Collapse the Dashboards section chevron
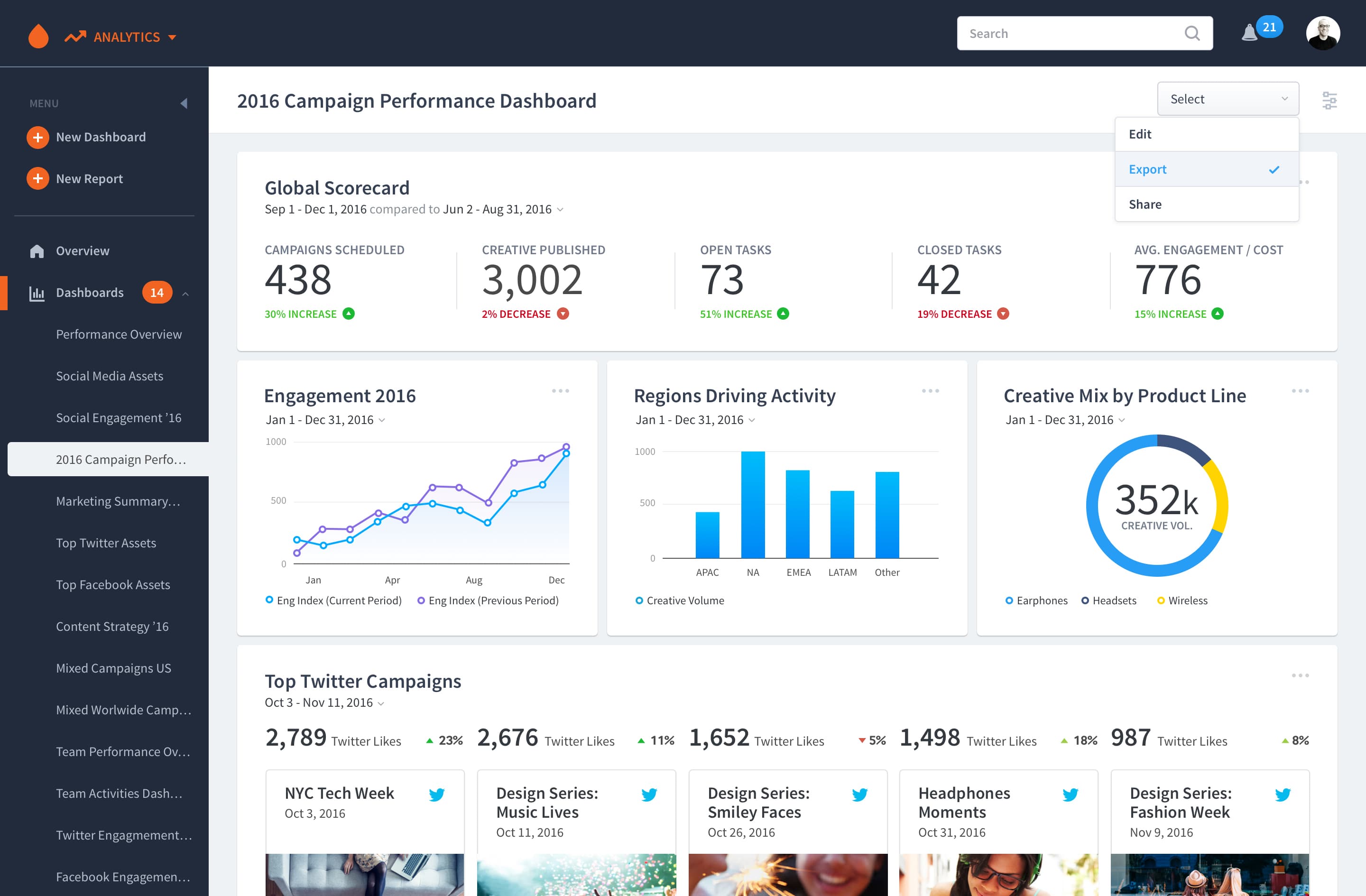The image size is (1366, 896). click(185, 293)
